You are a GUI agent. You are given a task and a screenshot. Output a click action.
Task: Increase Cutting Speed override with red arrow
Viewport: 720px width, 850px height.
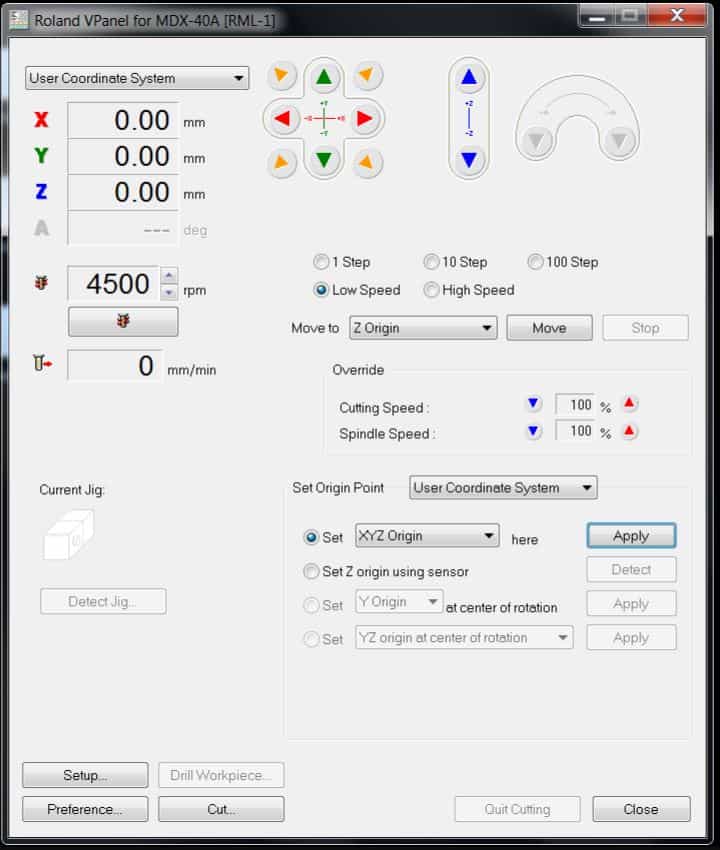click(629, 403)
